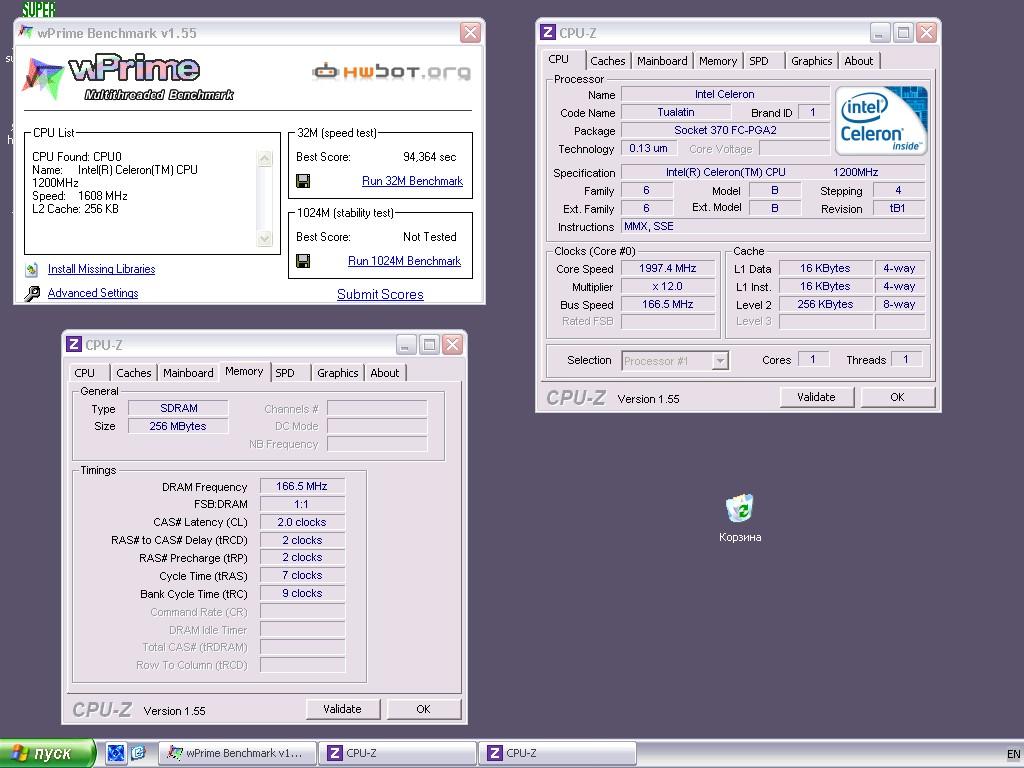Screen dimensions: 1024x768
Task: Click the Package Socket 370 FC-PGA2 field
Action: click(x=725, y=130)
